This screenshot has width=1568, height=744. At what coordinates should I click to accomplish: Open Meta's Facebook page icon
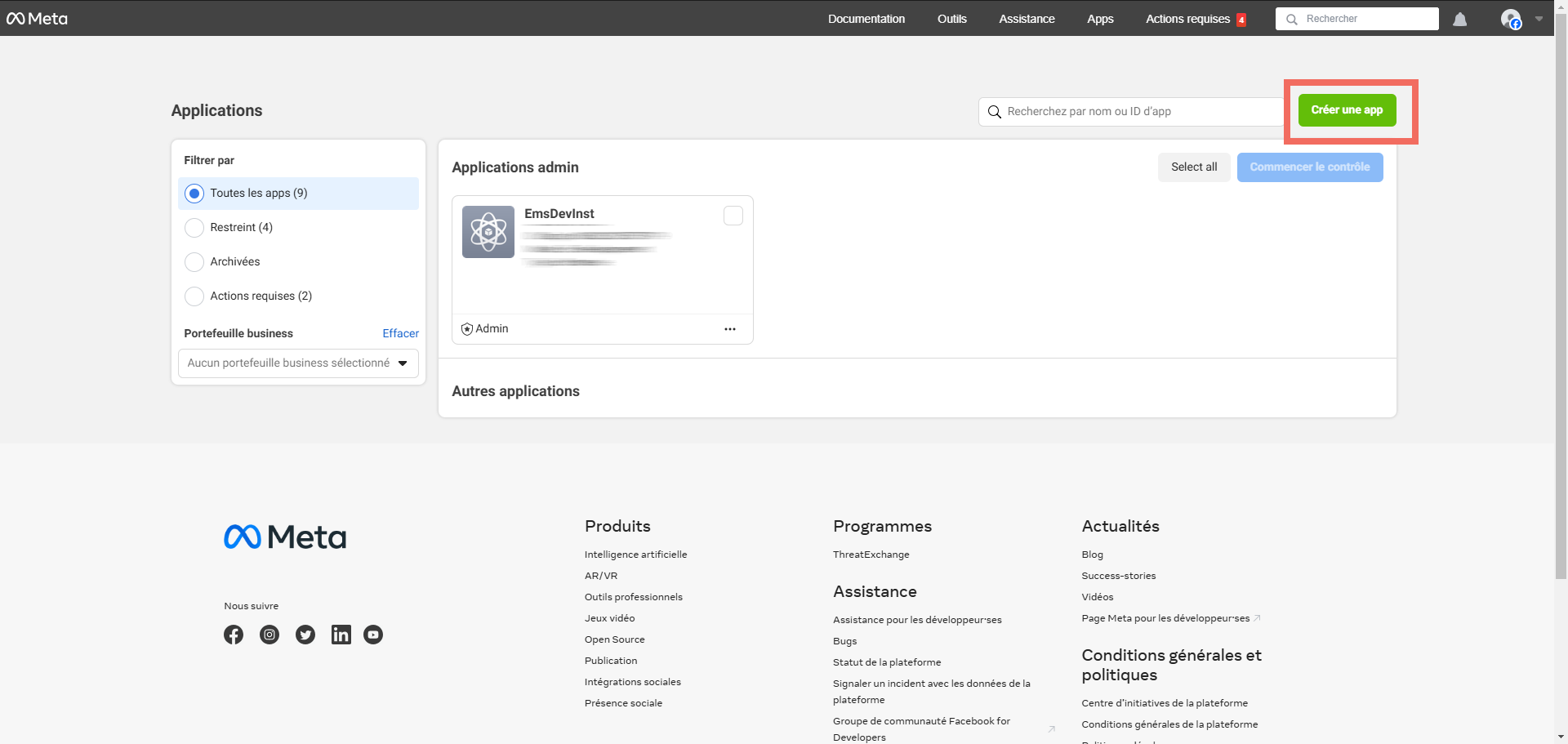click(234, 635)
